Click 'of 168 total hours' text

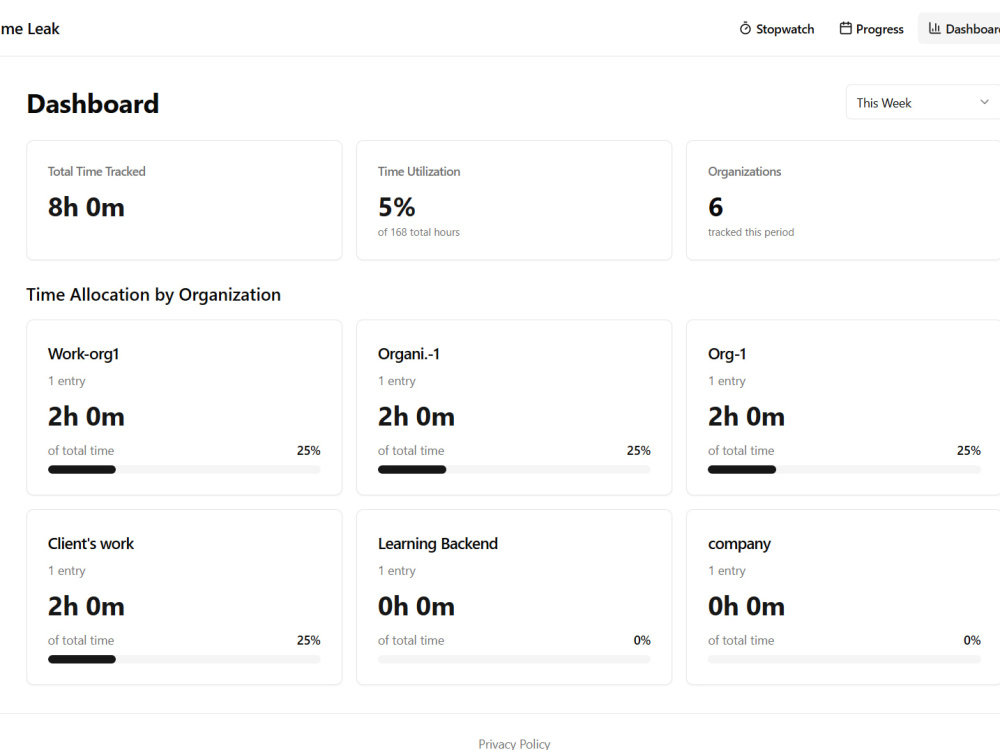pyautogui.click(x=418, y=232)
